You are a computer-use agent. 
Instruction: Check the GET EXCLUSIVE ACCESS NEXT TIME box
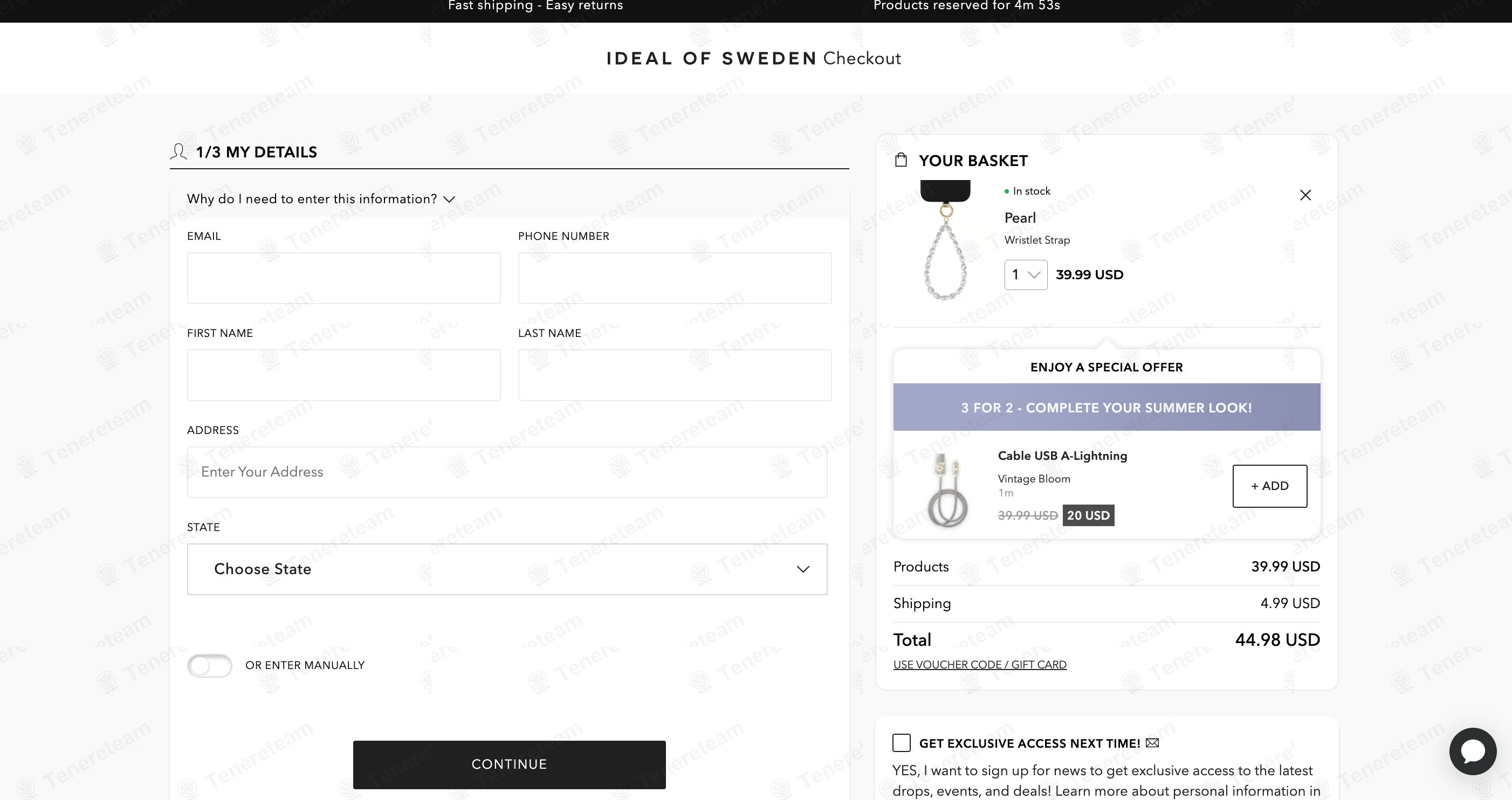[x=901, y=742]
